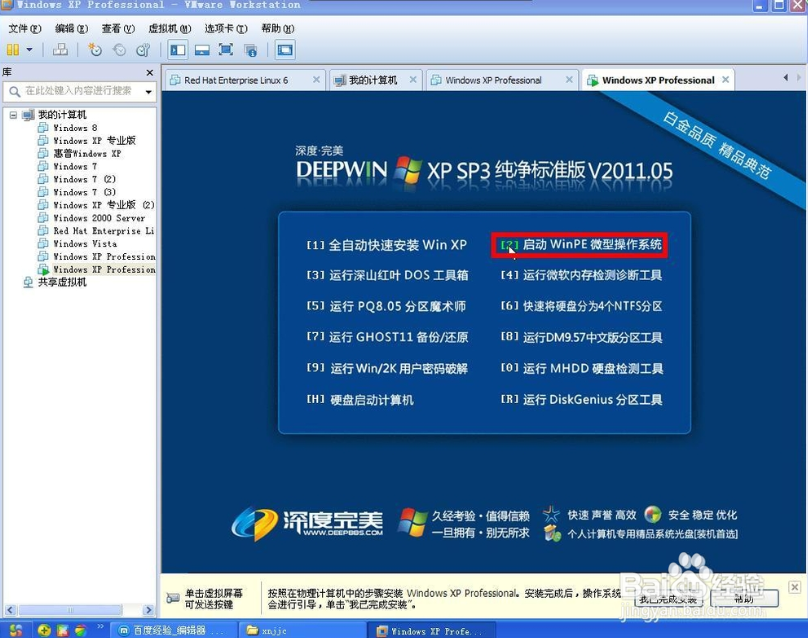
Task: Choose [6] 快速将硬盘分为4个NTFS分区
Action: point(581,306)
